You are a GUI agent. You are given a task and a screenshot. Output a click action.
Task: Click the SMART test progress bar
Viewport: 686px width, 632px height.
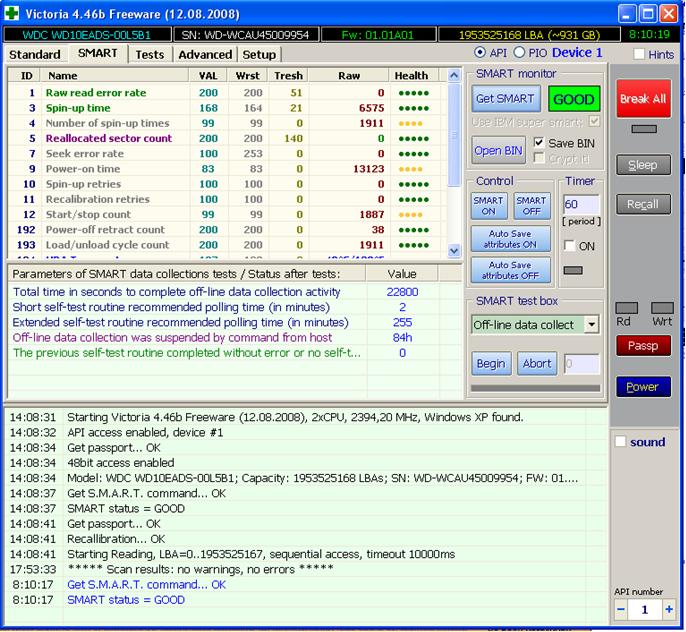(x=535, y=388)
